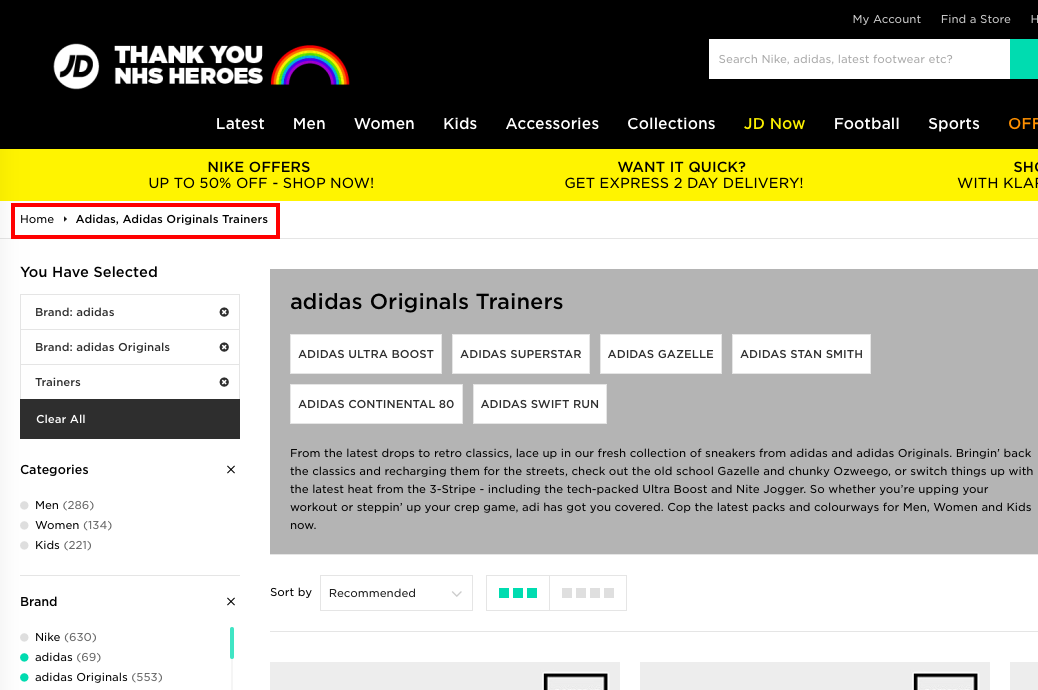Click the Adidas Superstar button
This screenshot has height=690, width=1038.
point(520,354)
